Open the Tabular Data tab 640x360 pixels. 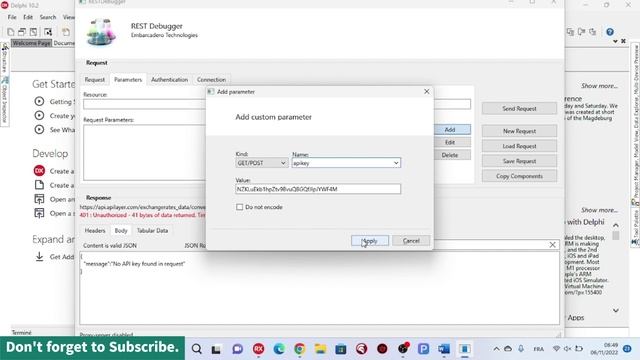(152, 231)
